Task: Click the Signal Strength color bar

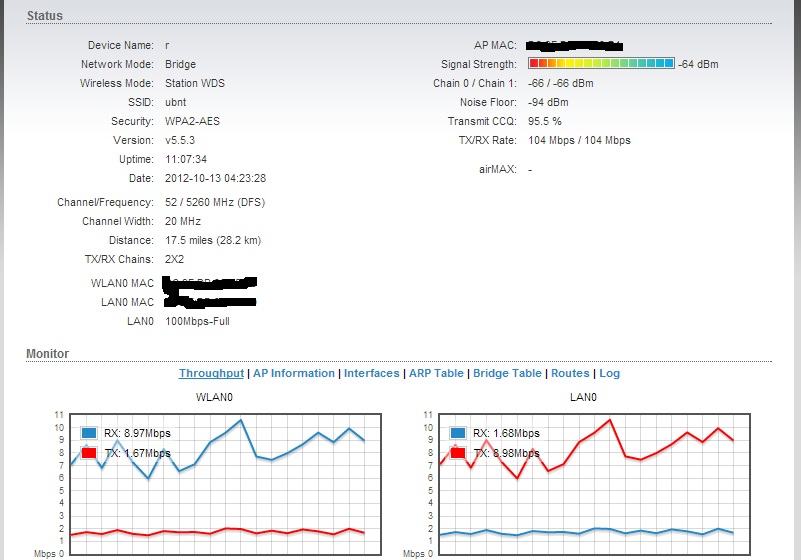Action: coord(601,63)
